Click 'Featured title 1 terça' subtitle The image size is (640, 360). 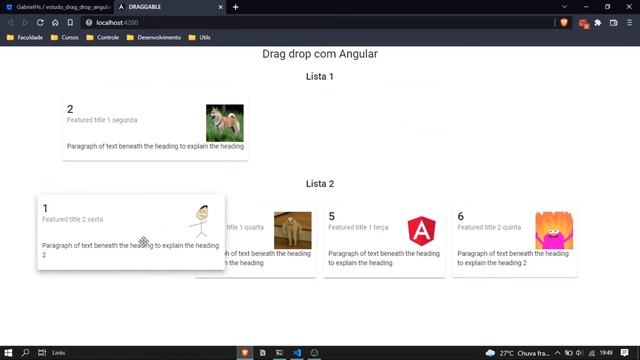click(x=358, y=227)
